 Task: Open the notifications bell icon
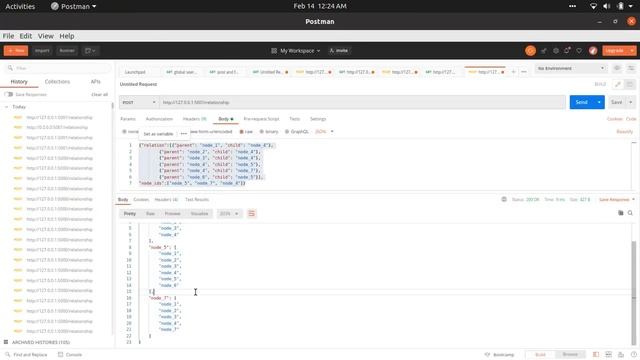click(567, 51)
